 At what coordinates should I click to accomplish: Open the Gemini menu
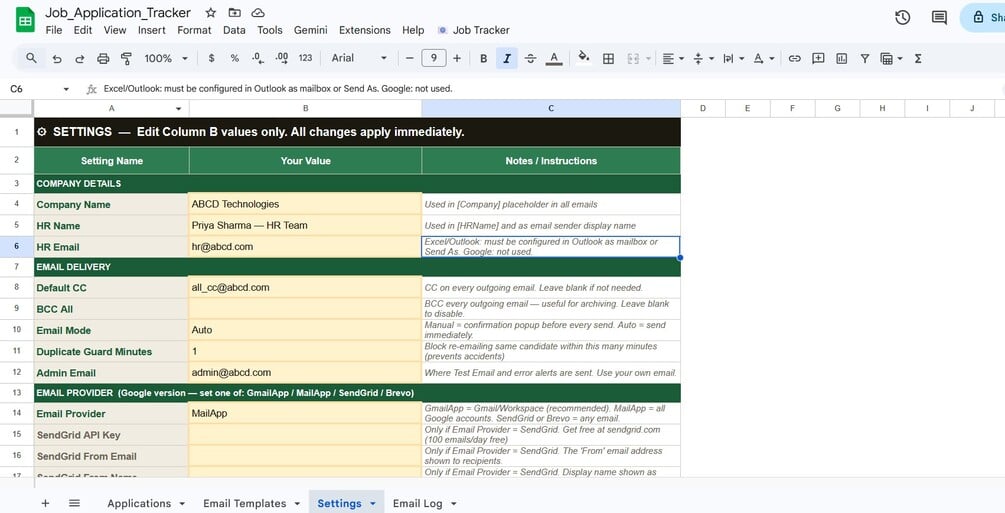310,30
